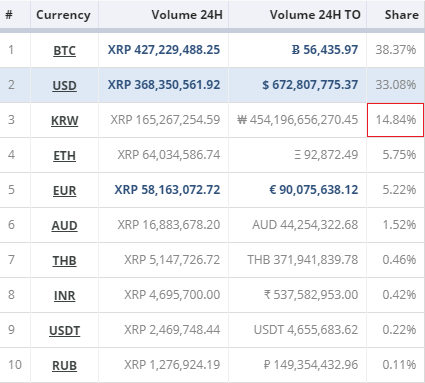Click rank number 3 in KRW row
The image size is (425, 383).
pyautogui.click(x=11, y=120)
